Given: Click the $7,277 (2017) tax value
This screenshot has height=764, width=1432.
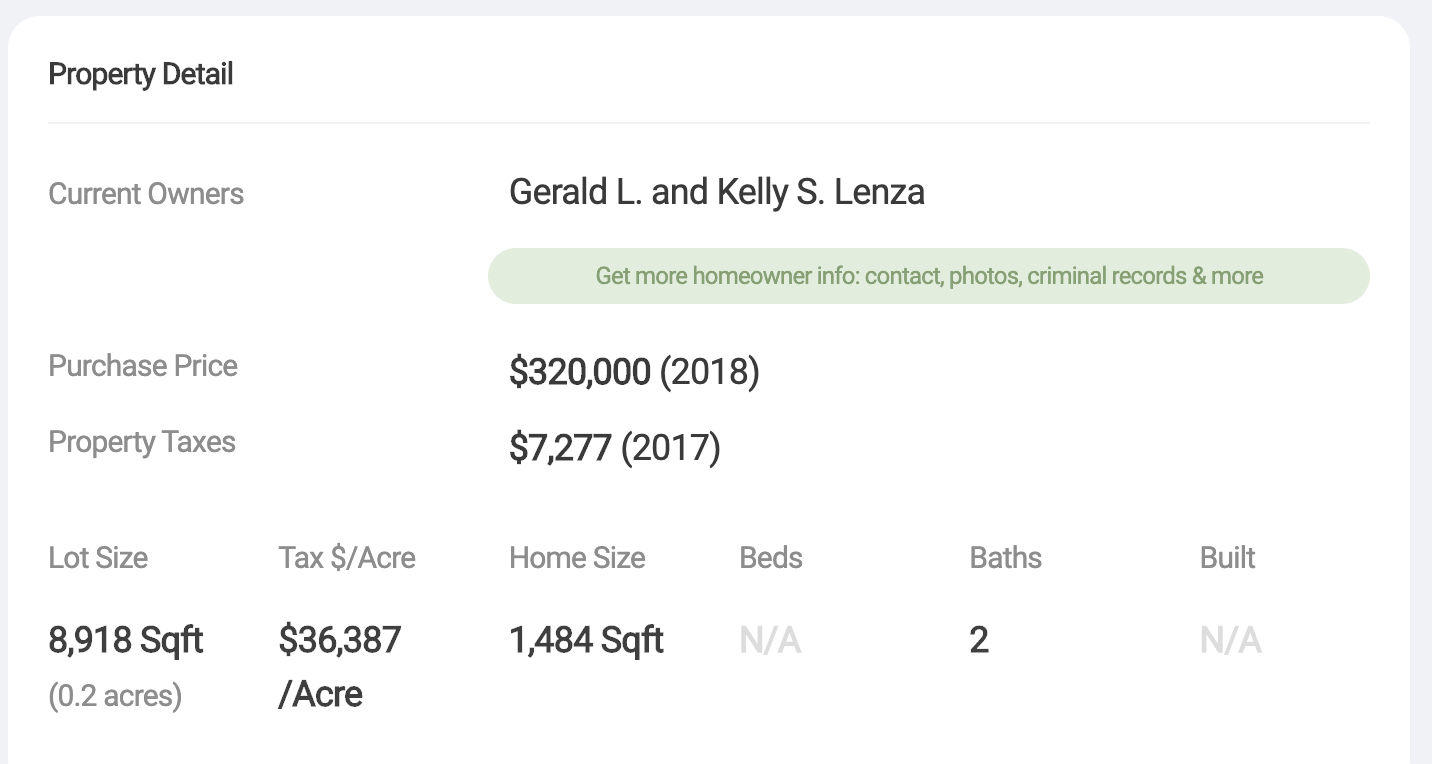Looking at the screenshot, I should pyautogui.click(x=615, y=448).
